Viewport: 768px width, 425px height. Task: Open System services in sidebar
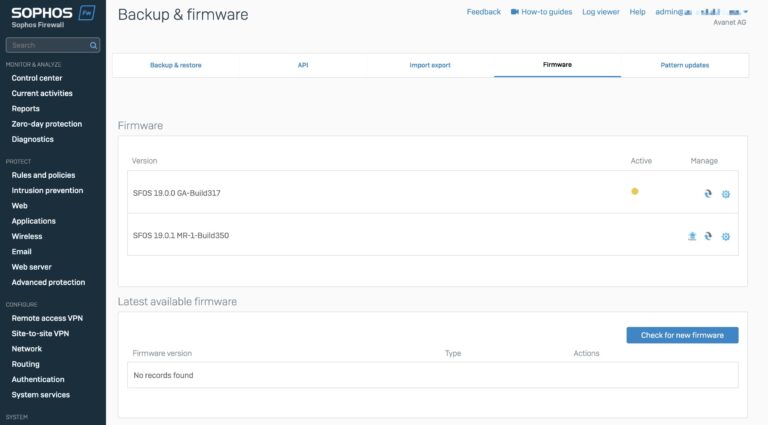pyautogui.click(x=41, y=395)
